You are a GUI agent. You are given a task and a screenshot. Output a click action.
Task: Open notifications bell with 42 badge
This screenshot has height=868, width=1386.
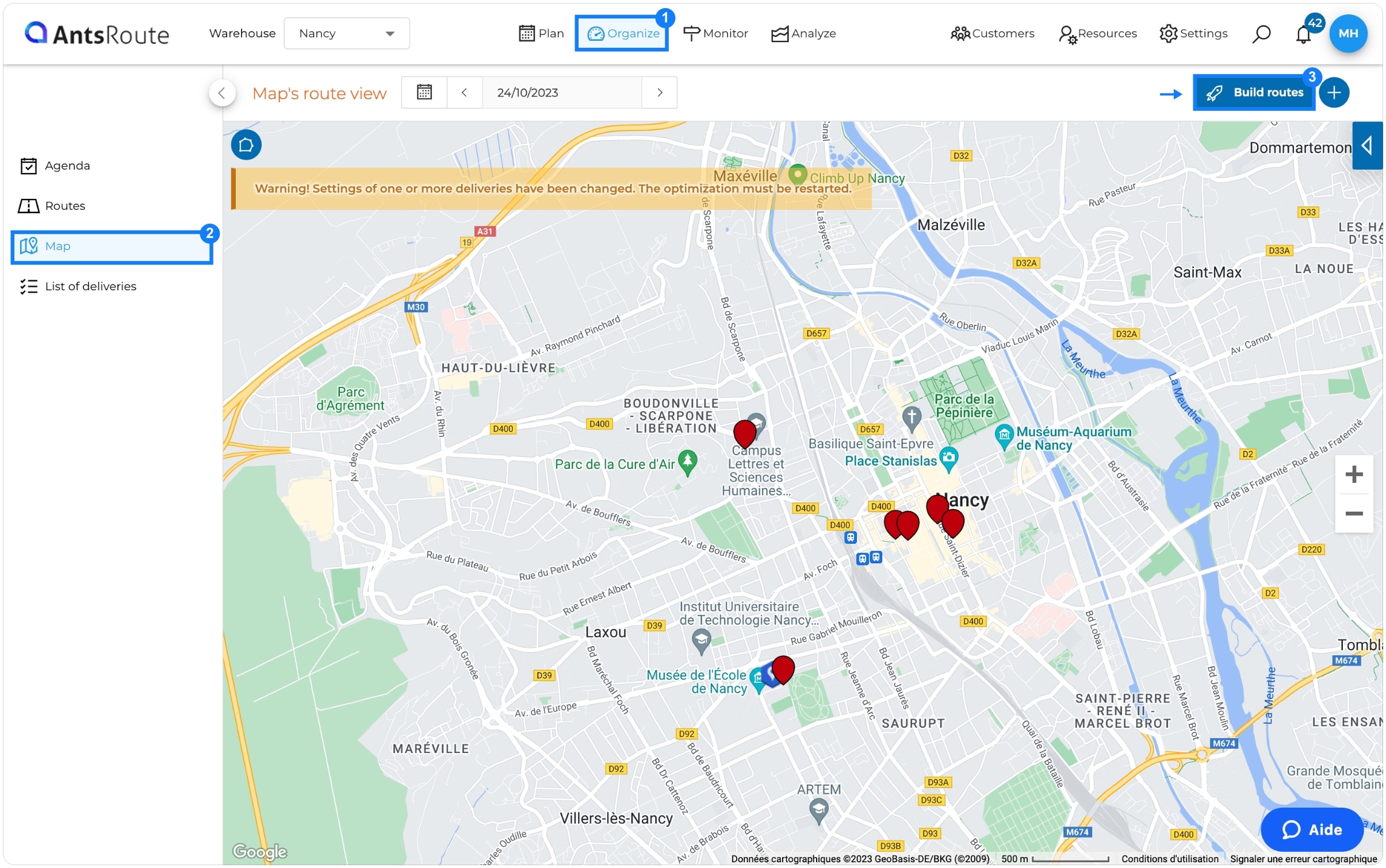1303,34
